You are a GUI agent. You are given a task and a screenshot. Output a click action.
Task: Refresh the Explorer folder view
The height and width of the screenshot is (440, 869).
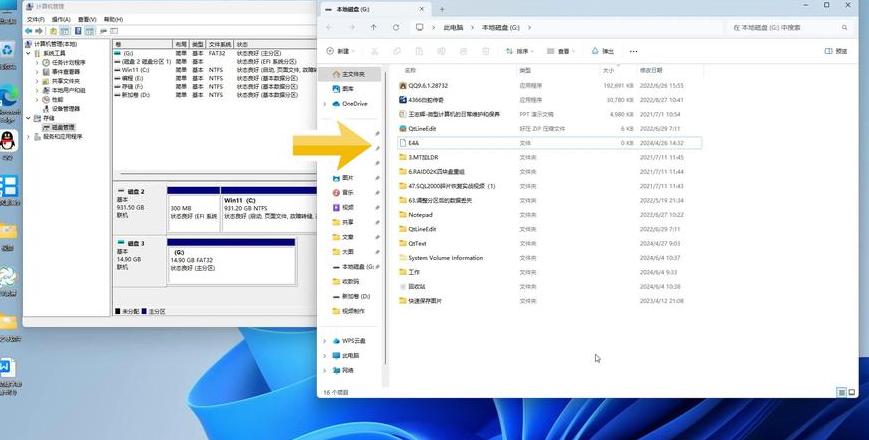tap(396, 27)
